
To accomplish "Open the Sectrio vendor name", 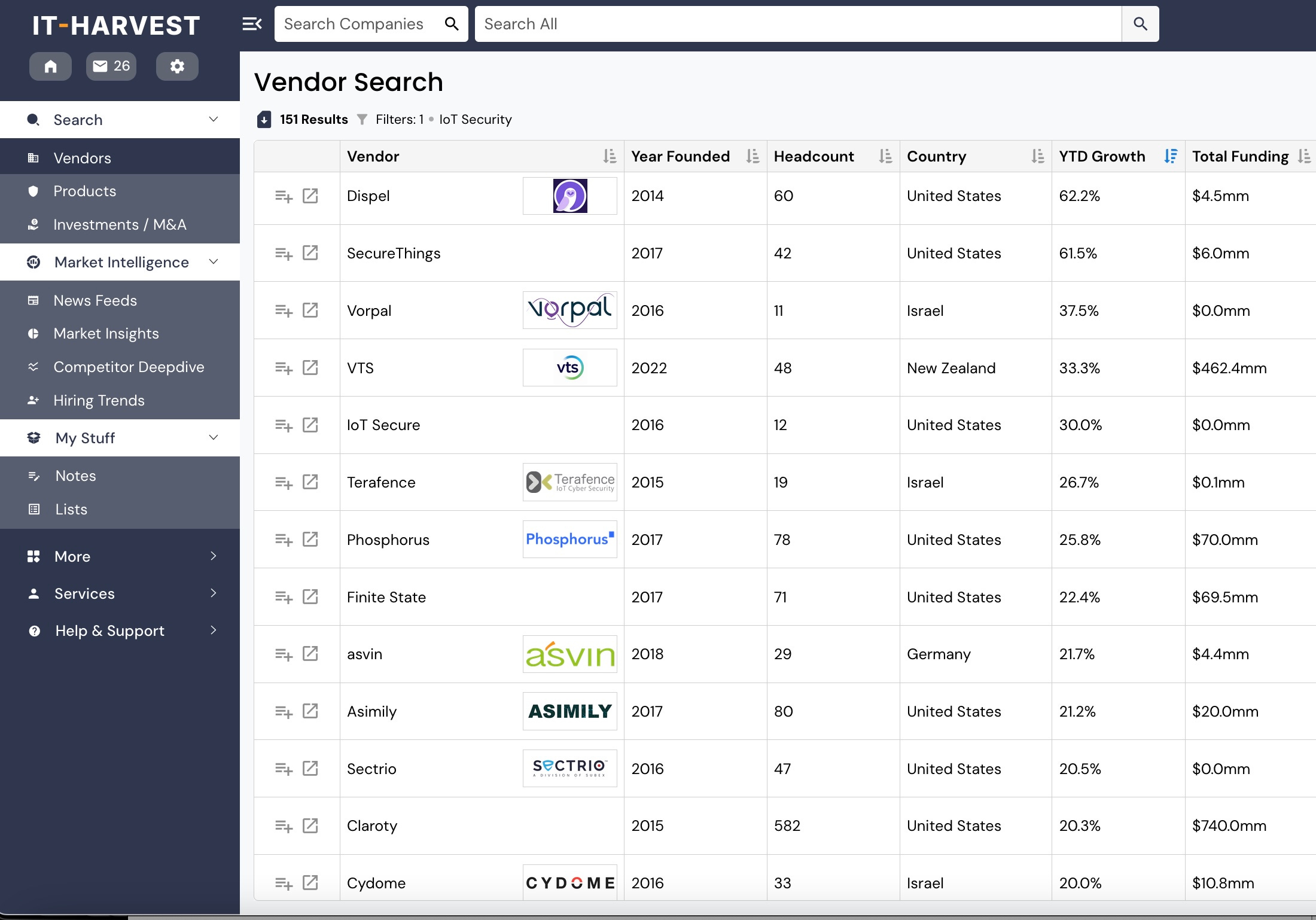I will [371, 769].
